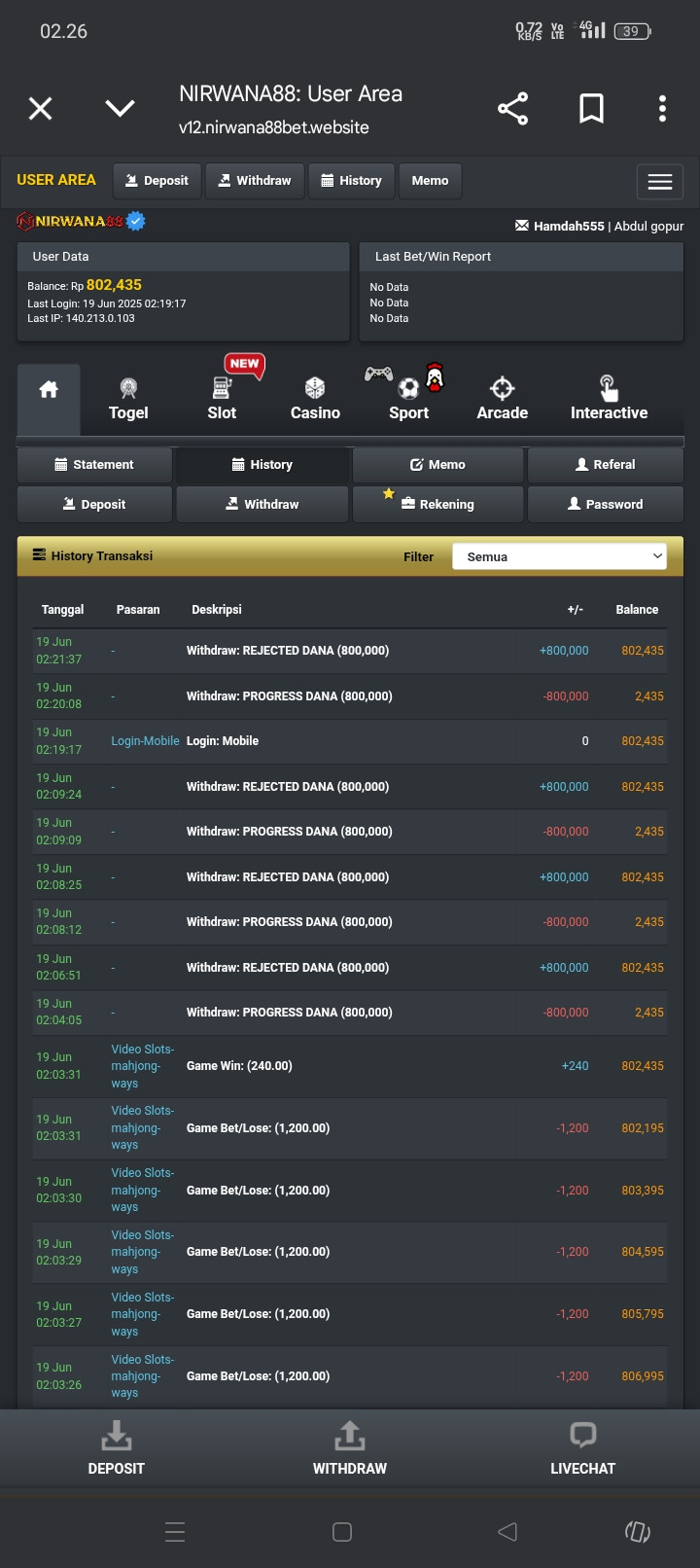Open LIVECHAT from the bottom bar
This screenshot has height=1568, width=700.
(x=582, y=1448)
